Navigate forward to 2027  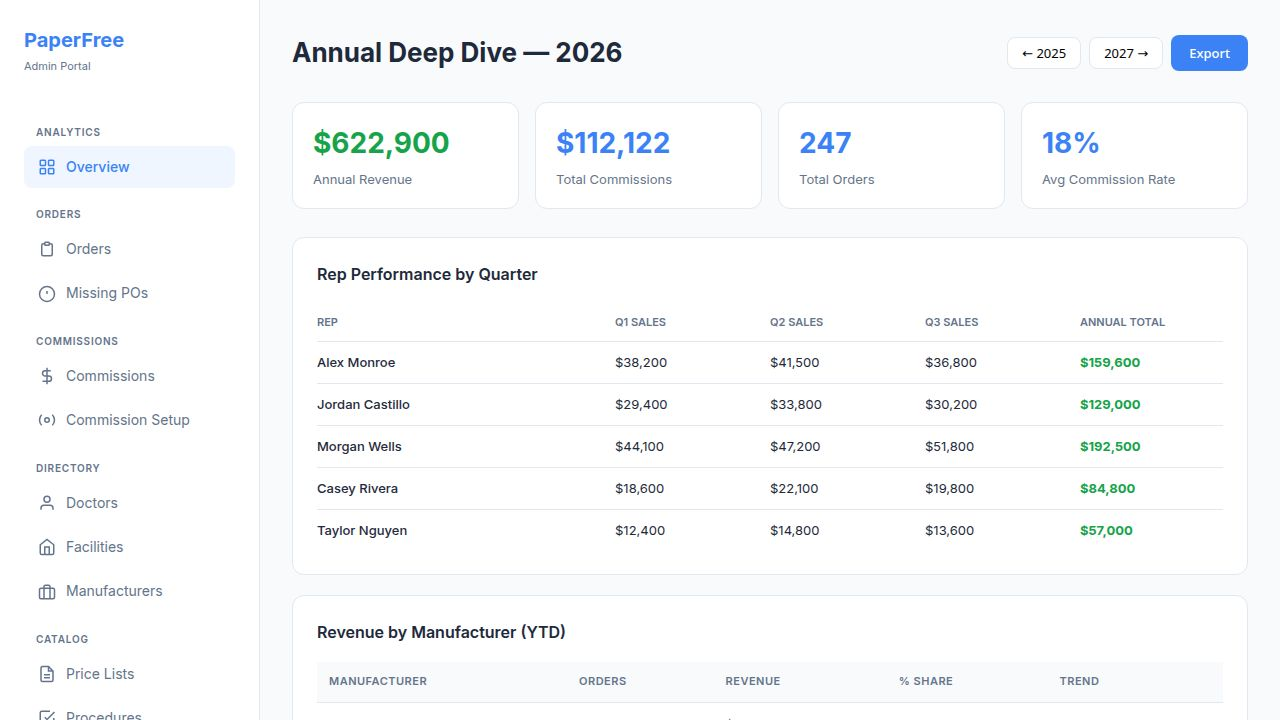pyautogui.click(x=1125, y=53)
